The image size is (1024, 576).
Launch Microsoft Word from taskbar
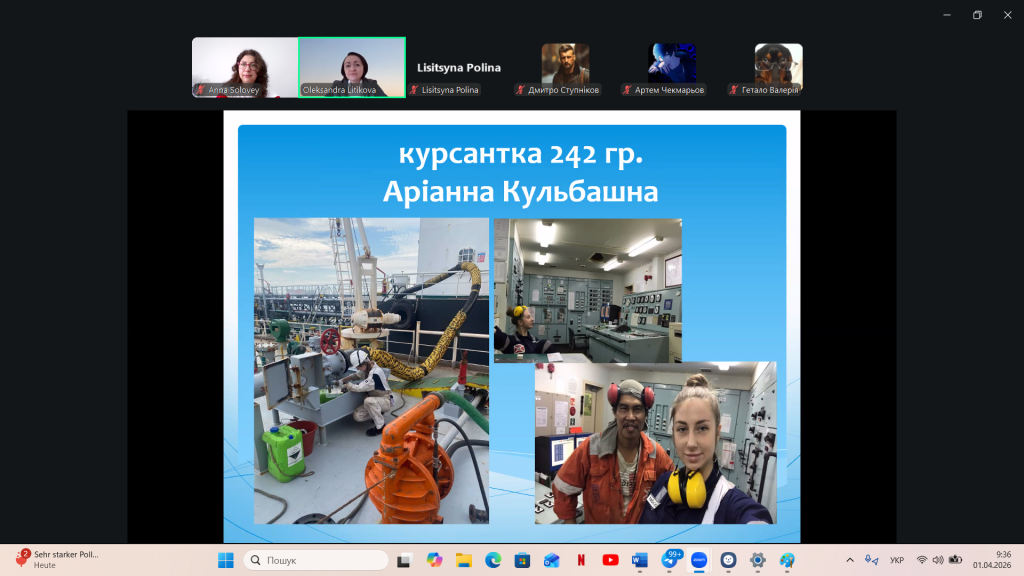point(640,560)
